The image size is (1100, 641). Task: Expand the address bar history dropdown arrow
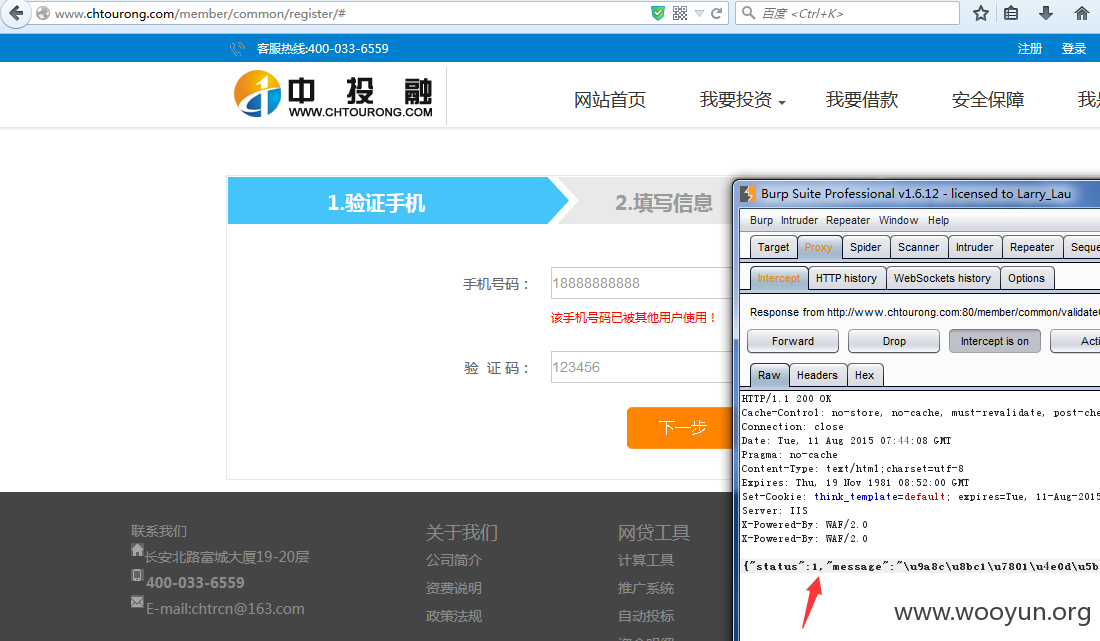699,13
